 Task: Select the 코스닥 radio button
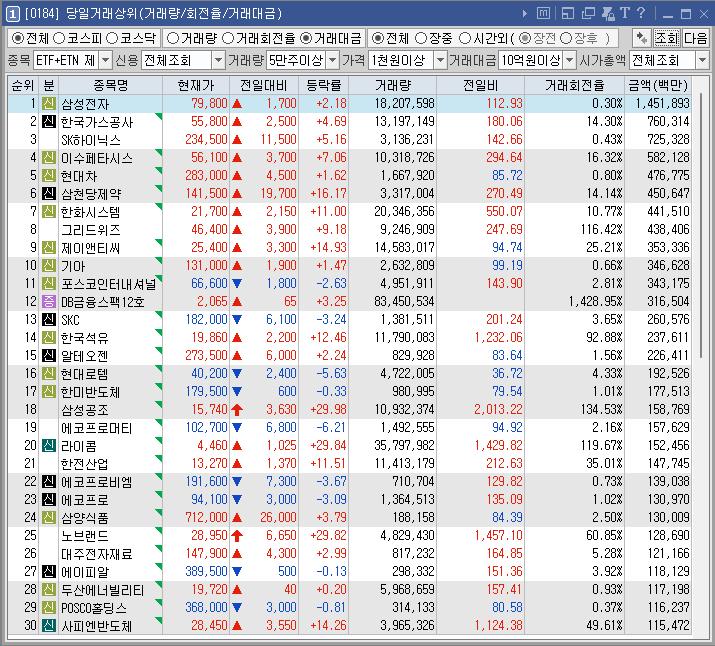tap(112, 38)
